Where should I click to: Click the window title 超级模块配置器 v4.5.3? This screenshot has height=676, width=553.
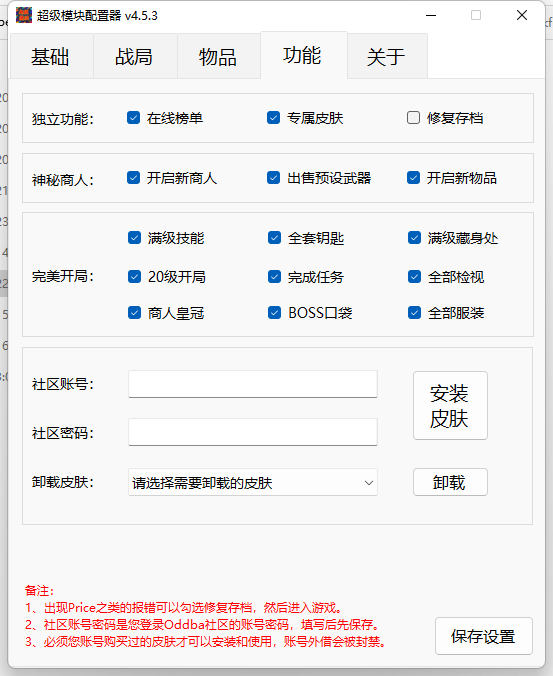pos(97,16)
